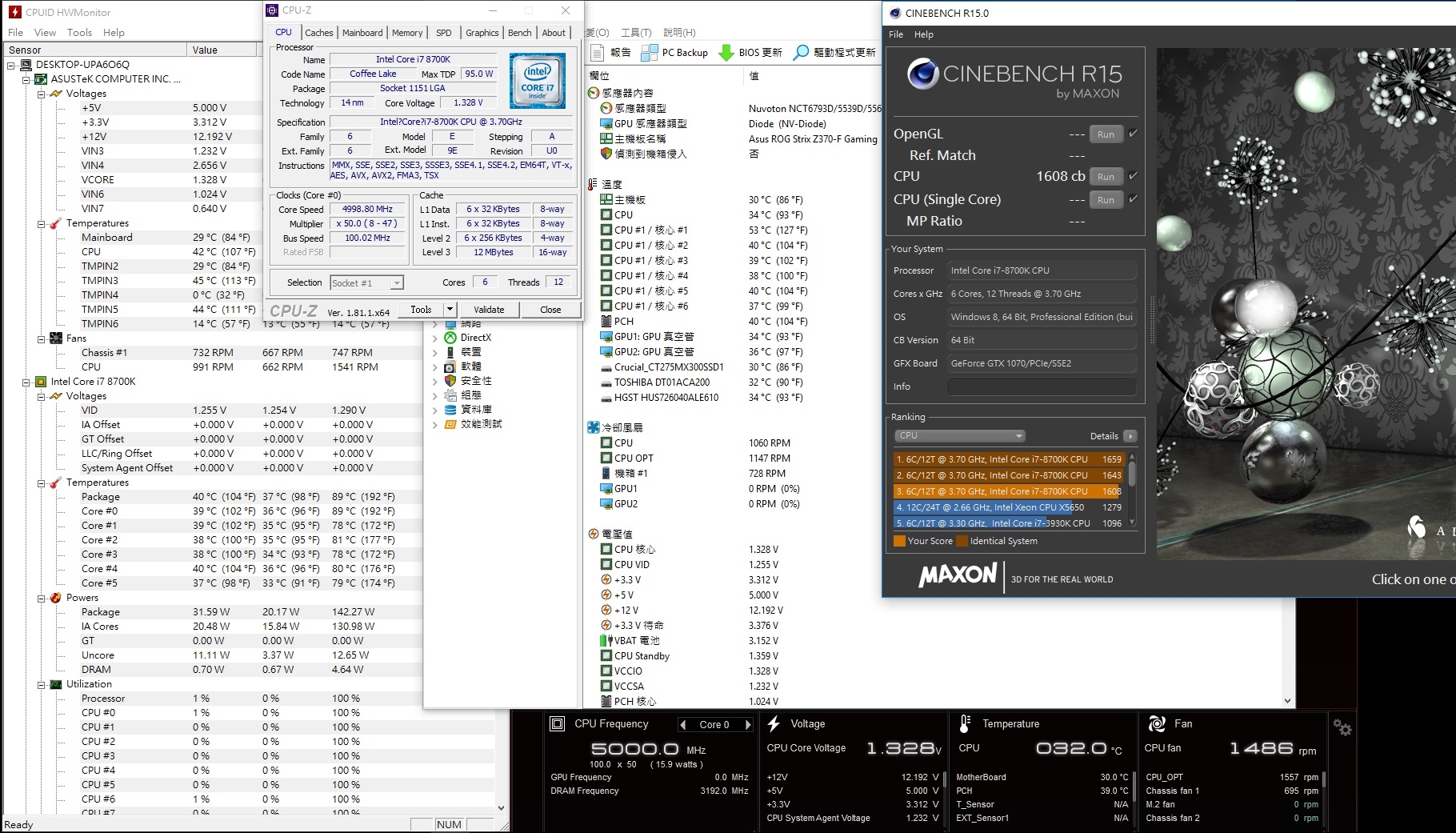Click the motherboard name icon
The width and height of the screenshot is (1456, 833).
click(606, 139)
